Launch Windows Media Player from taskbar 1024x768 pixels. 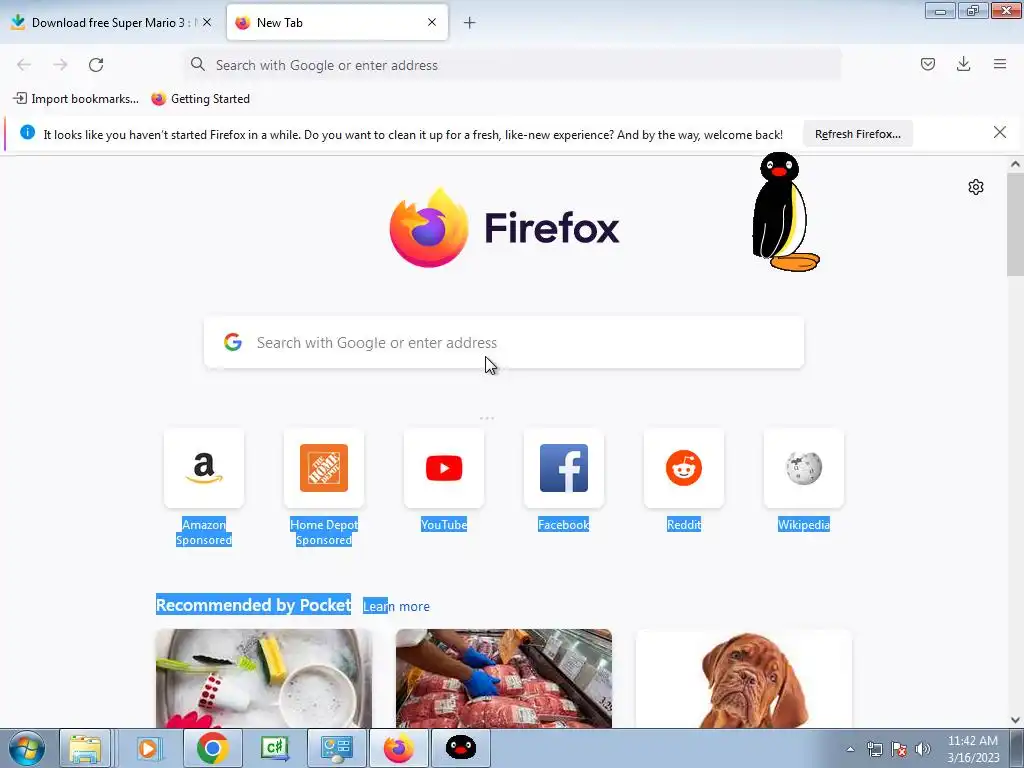150,748
